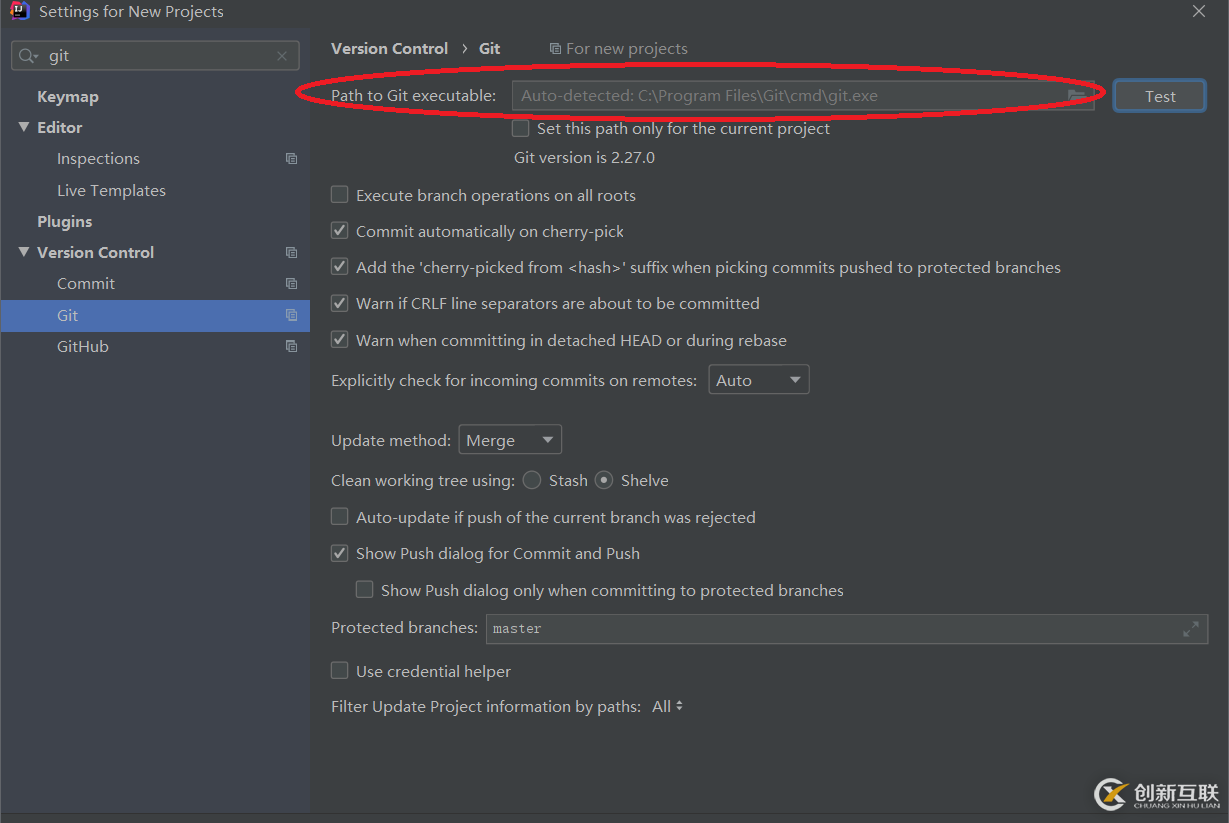Uncheck 'Warn if CRLF line separators' option
The height and width of the screenshot is (823, 1229).
[340, 303]
